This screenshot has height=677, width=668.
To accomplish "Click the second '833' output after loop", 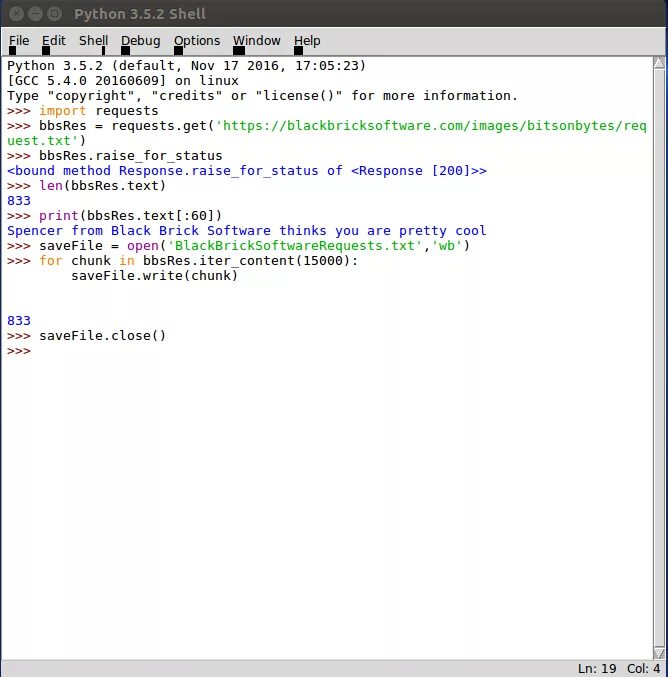I will click(19, 321).
